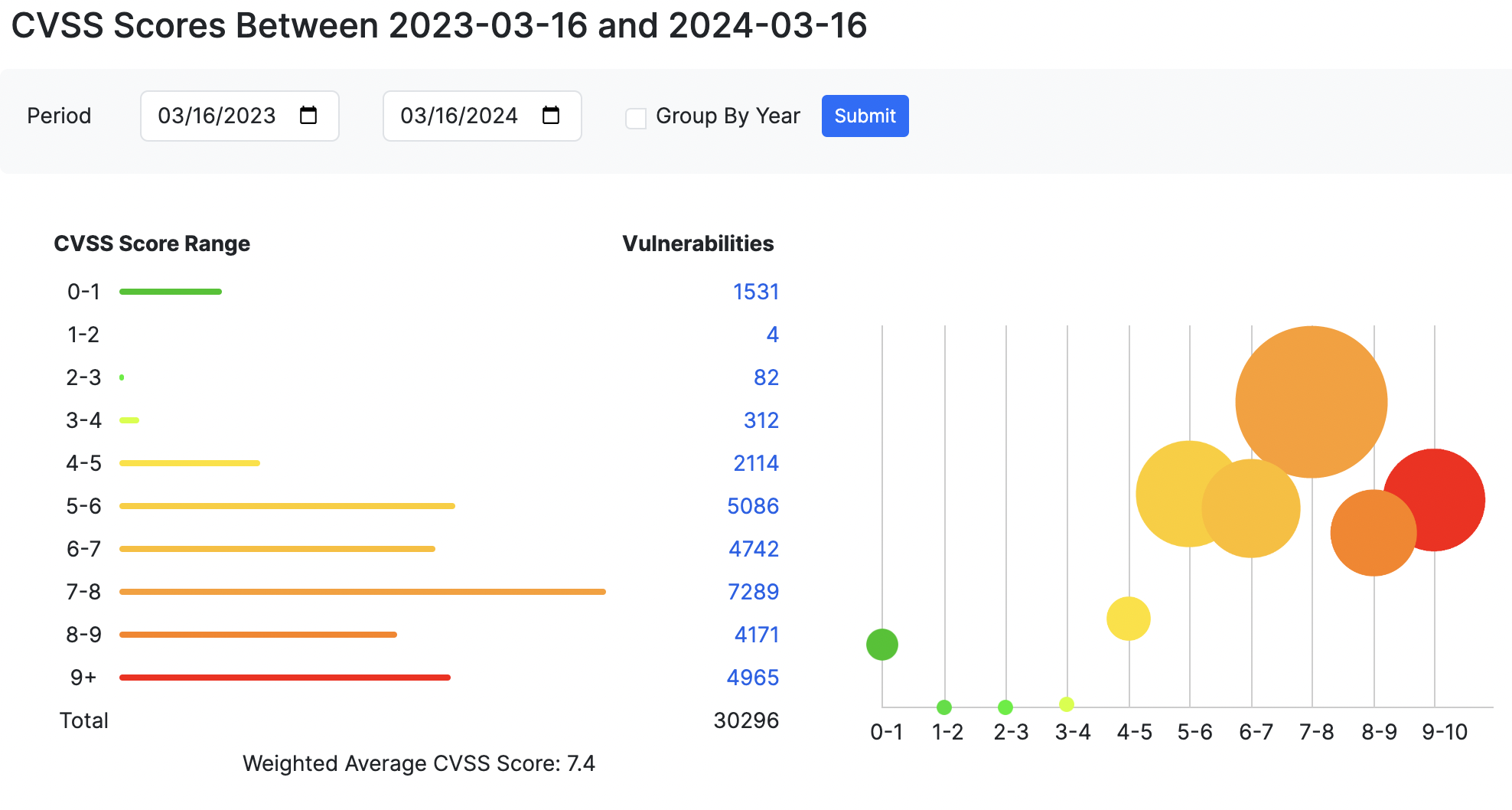Open the 82 vulnerabilities link for range 2-3

767,377
